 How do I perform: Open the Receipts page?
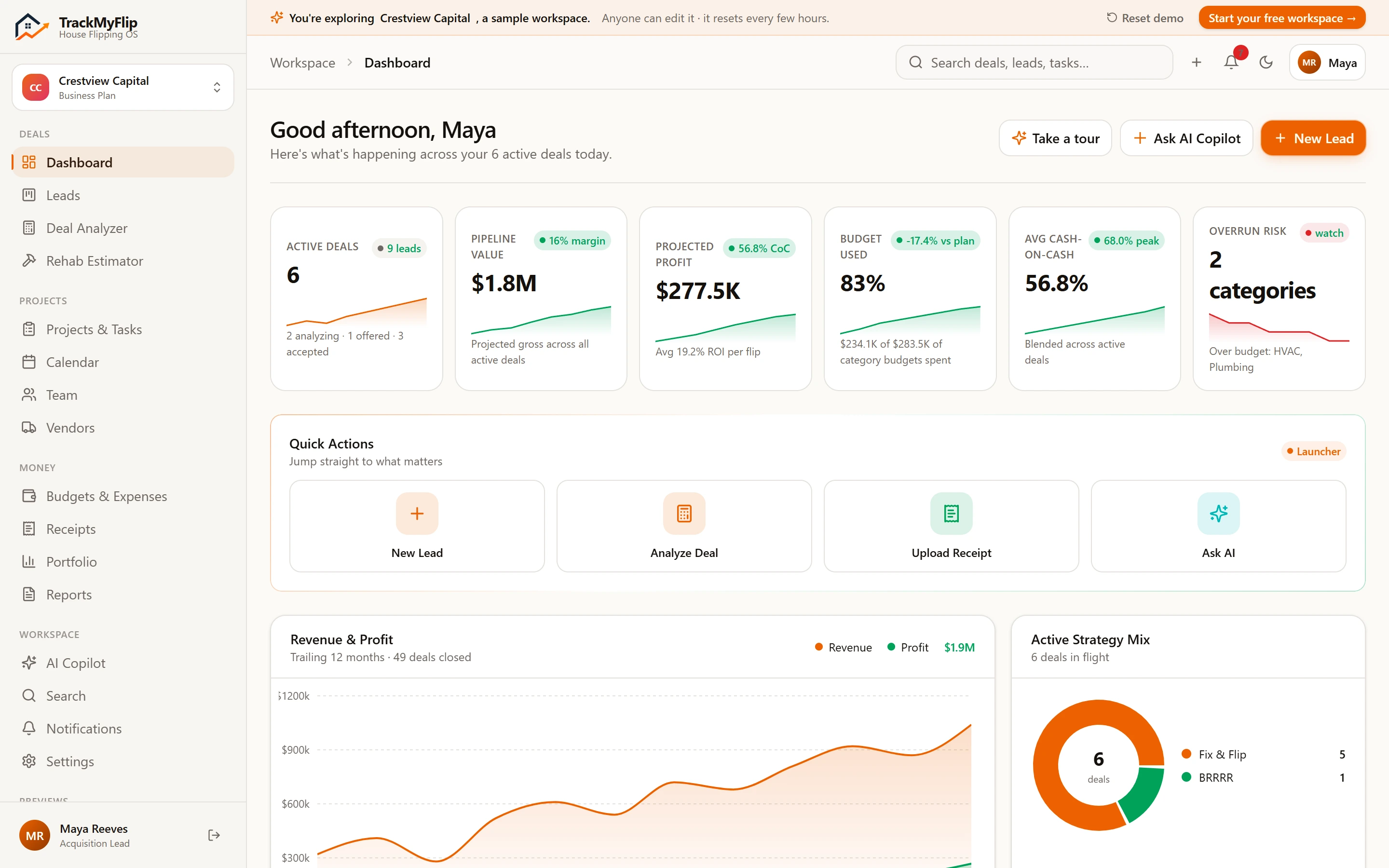(123, 529)
